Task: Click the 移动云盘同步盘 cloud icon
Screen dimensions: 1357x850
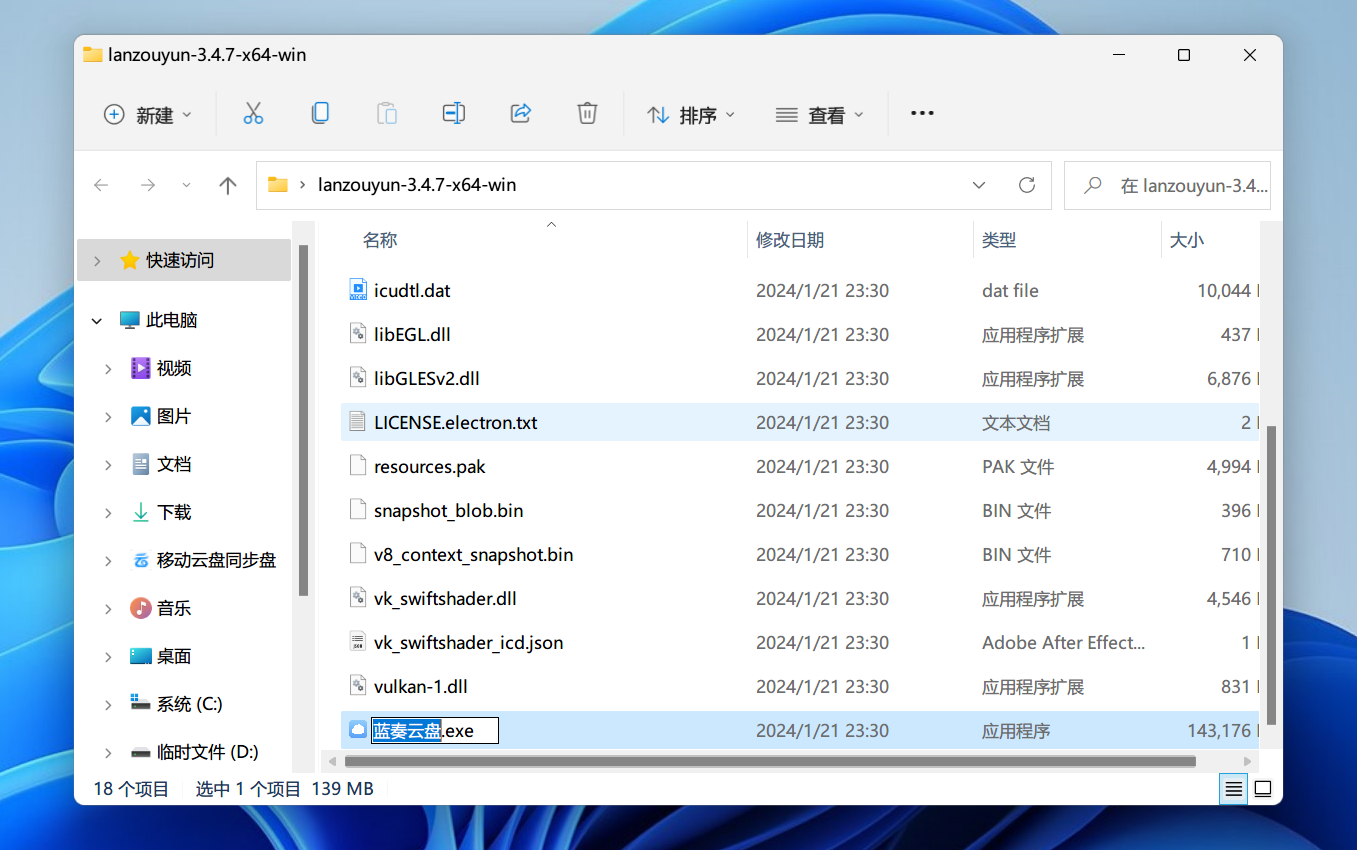Action: [141, 560]
